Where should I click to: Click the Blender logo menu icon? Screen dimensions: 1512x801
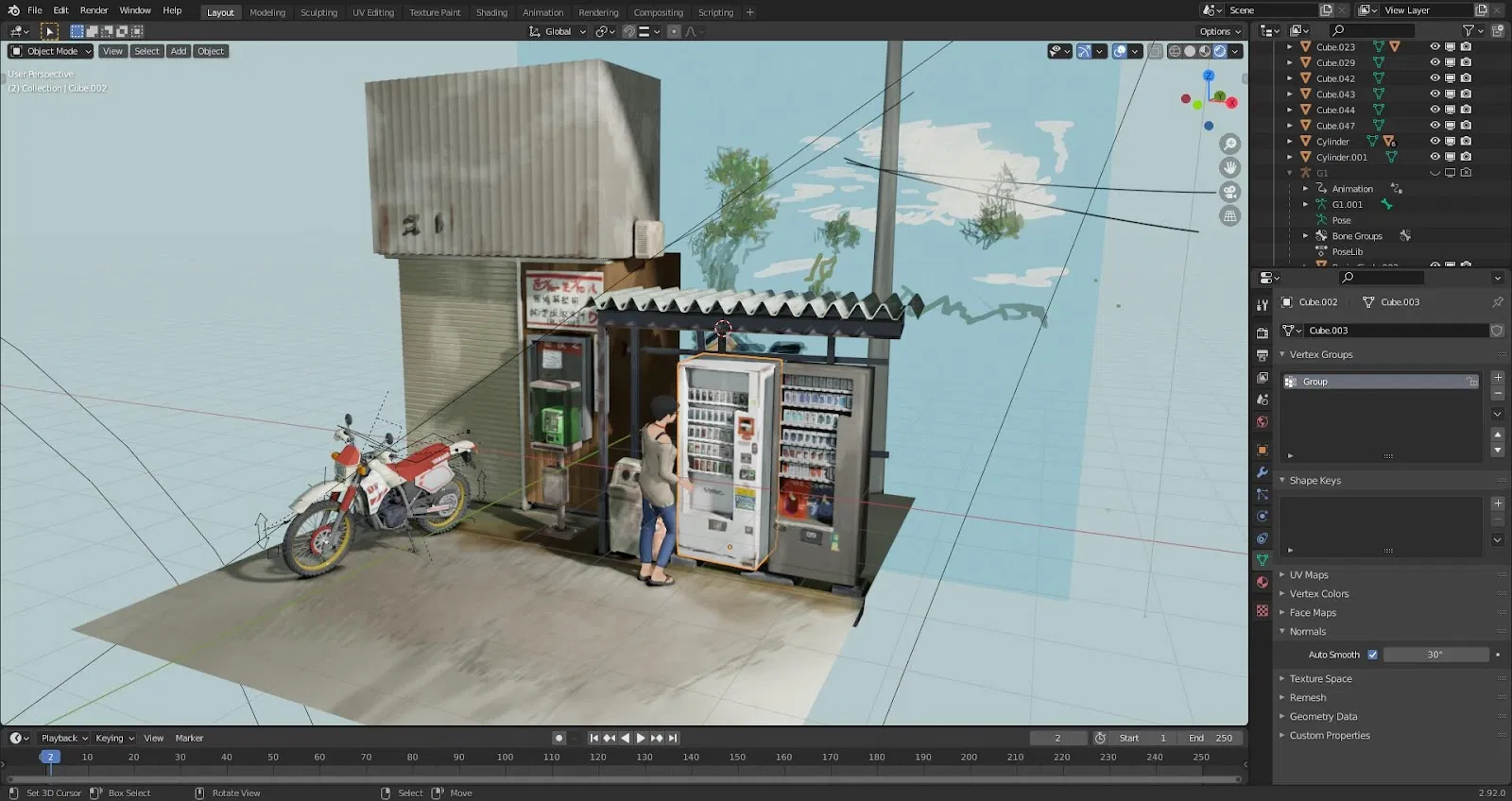tap(13, 10)
